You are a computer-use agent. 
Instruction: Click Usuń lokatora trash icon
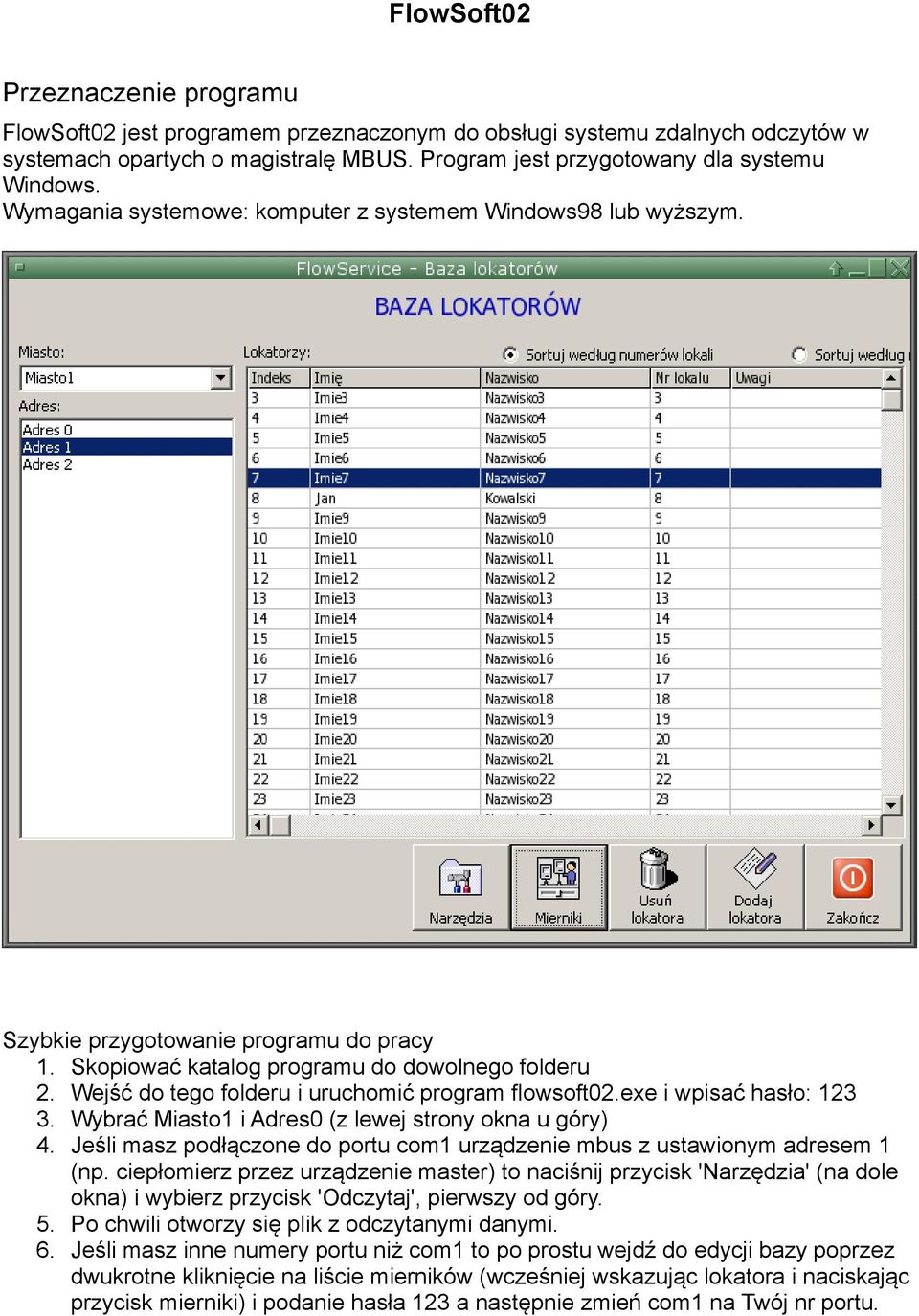coord(657,870)
